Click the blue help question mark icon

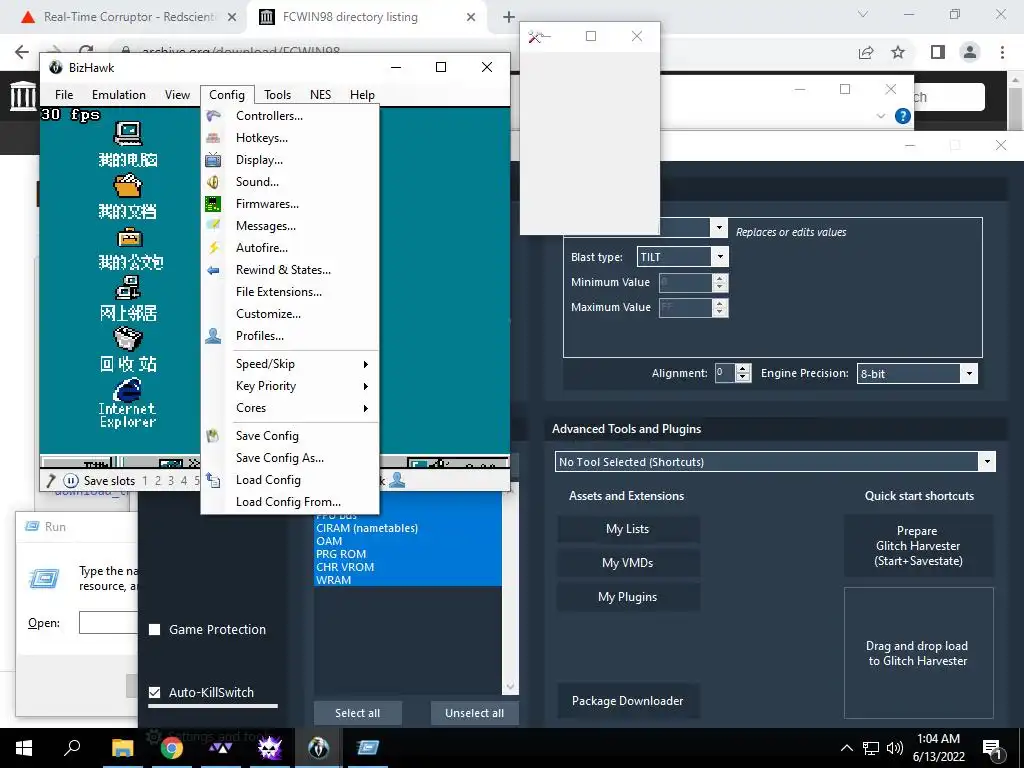coord(903,116)
